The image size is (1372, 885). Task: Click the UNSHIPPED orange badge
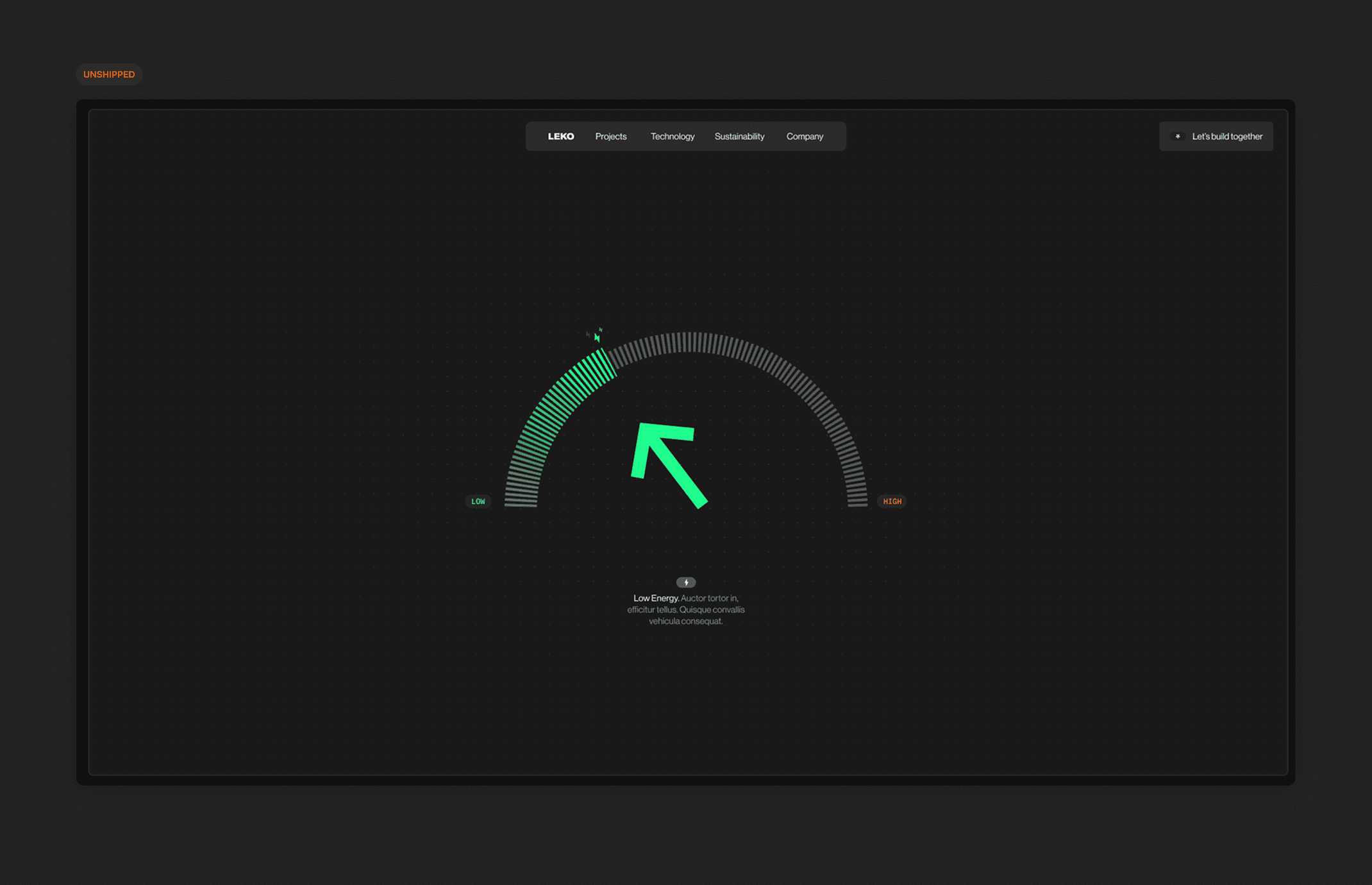[x=109, y=74]
